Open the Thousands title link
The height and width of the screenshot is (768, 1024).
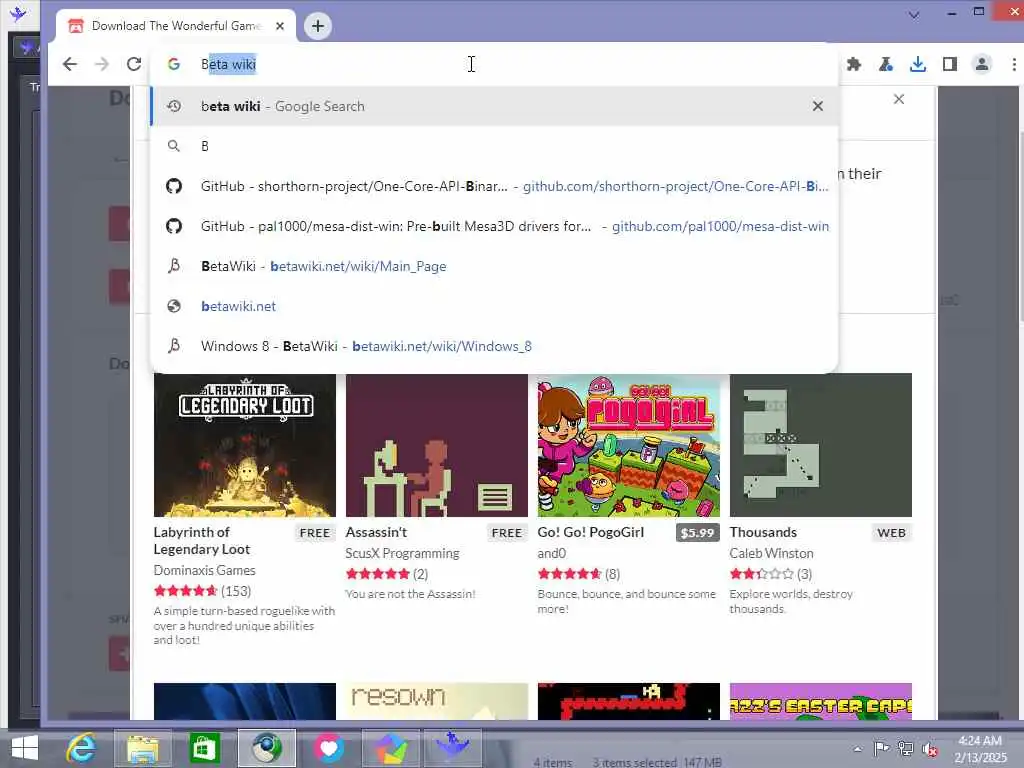pos(763,532)
